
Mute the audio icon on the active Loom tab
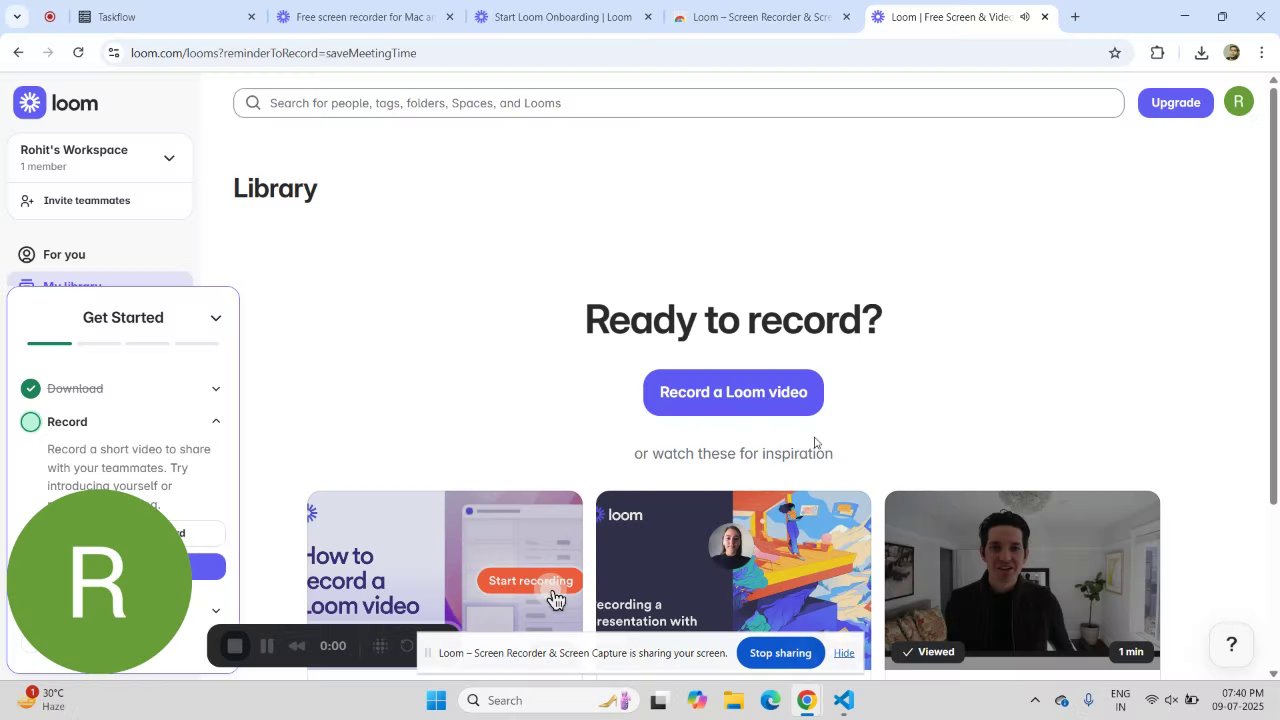(x=1025, y=17)
